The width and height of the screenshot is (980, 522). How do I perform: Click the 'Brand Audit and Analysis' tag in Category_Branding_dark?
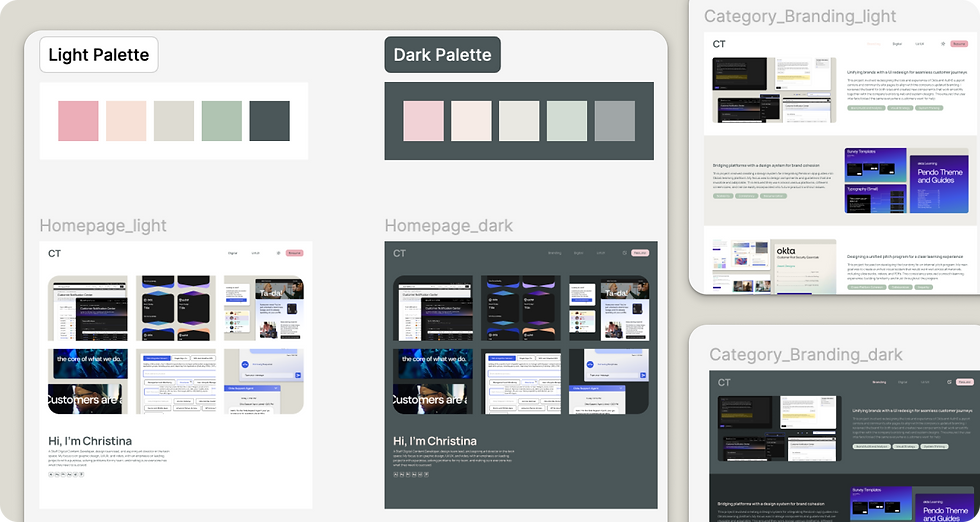pyautogui.click(x=871, y=446)
